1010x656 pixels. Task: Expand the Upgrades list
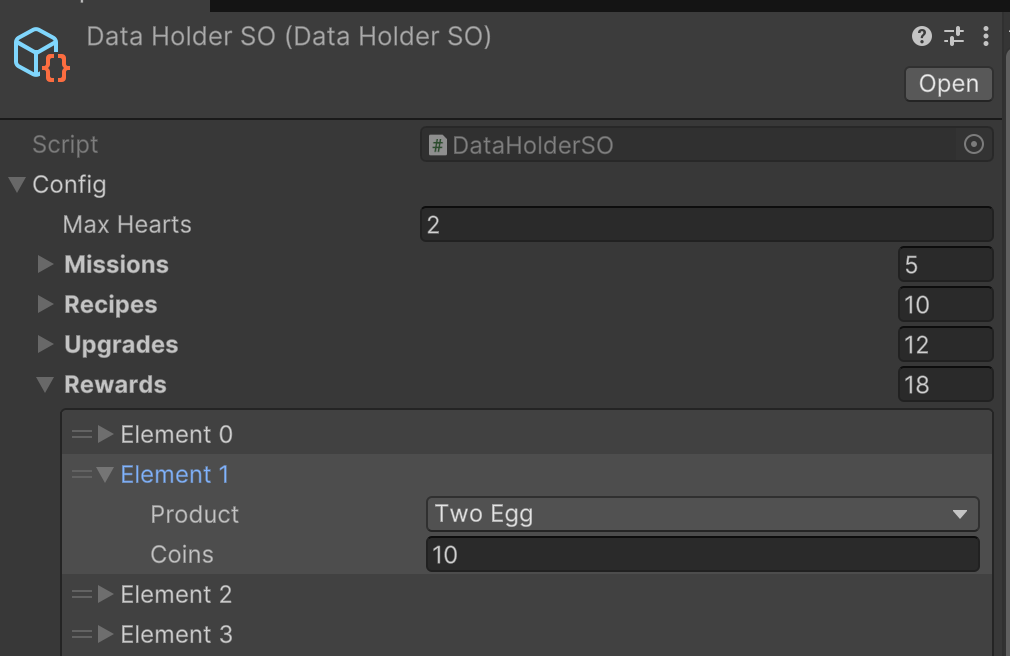click(x=44, y=344)
